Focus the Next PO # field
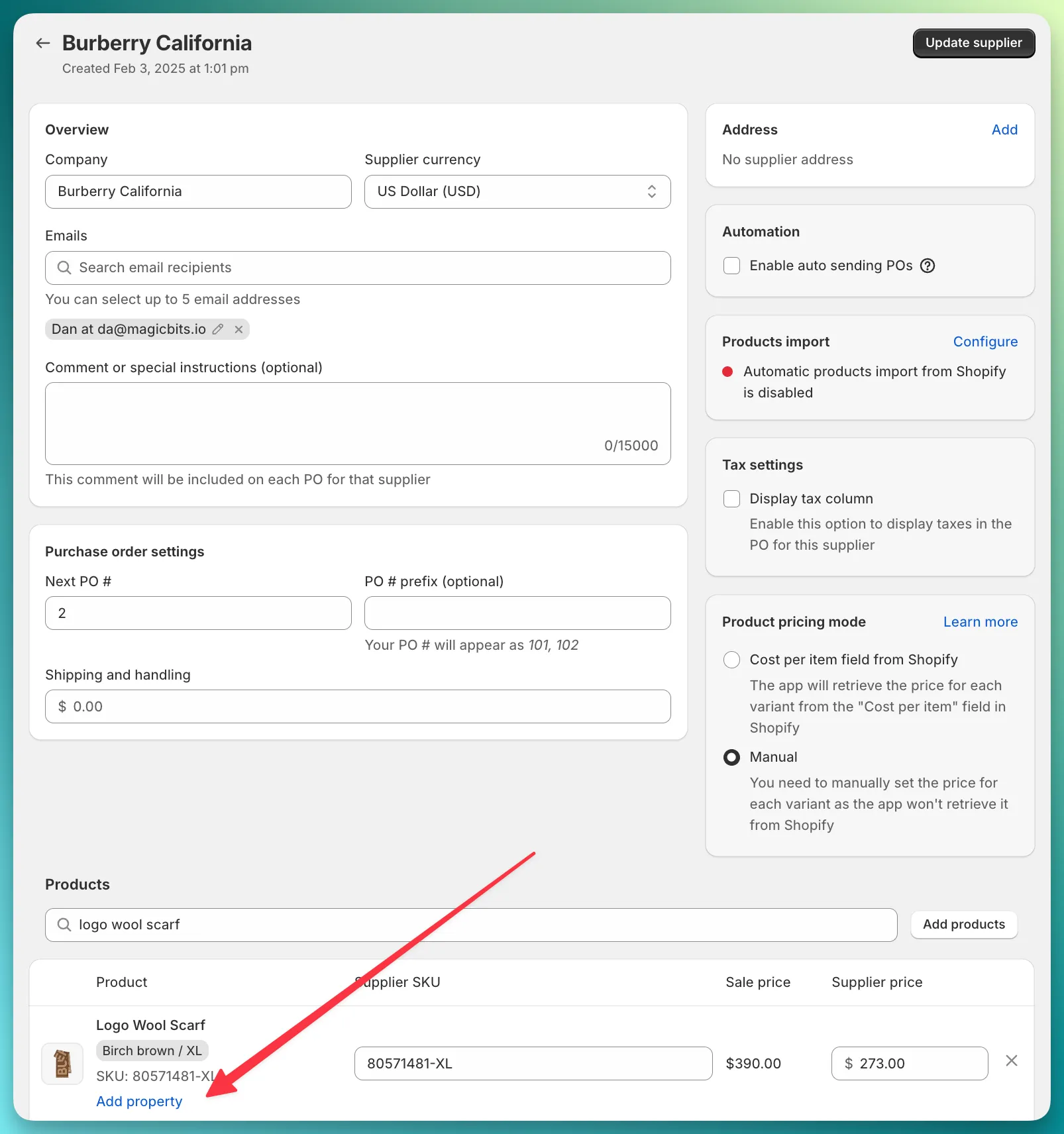Viewport: 1064px width, 1134px height. (x=198, y=613)
